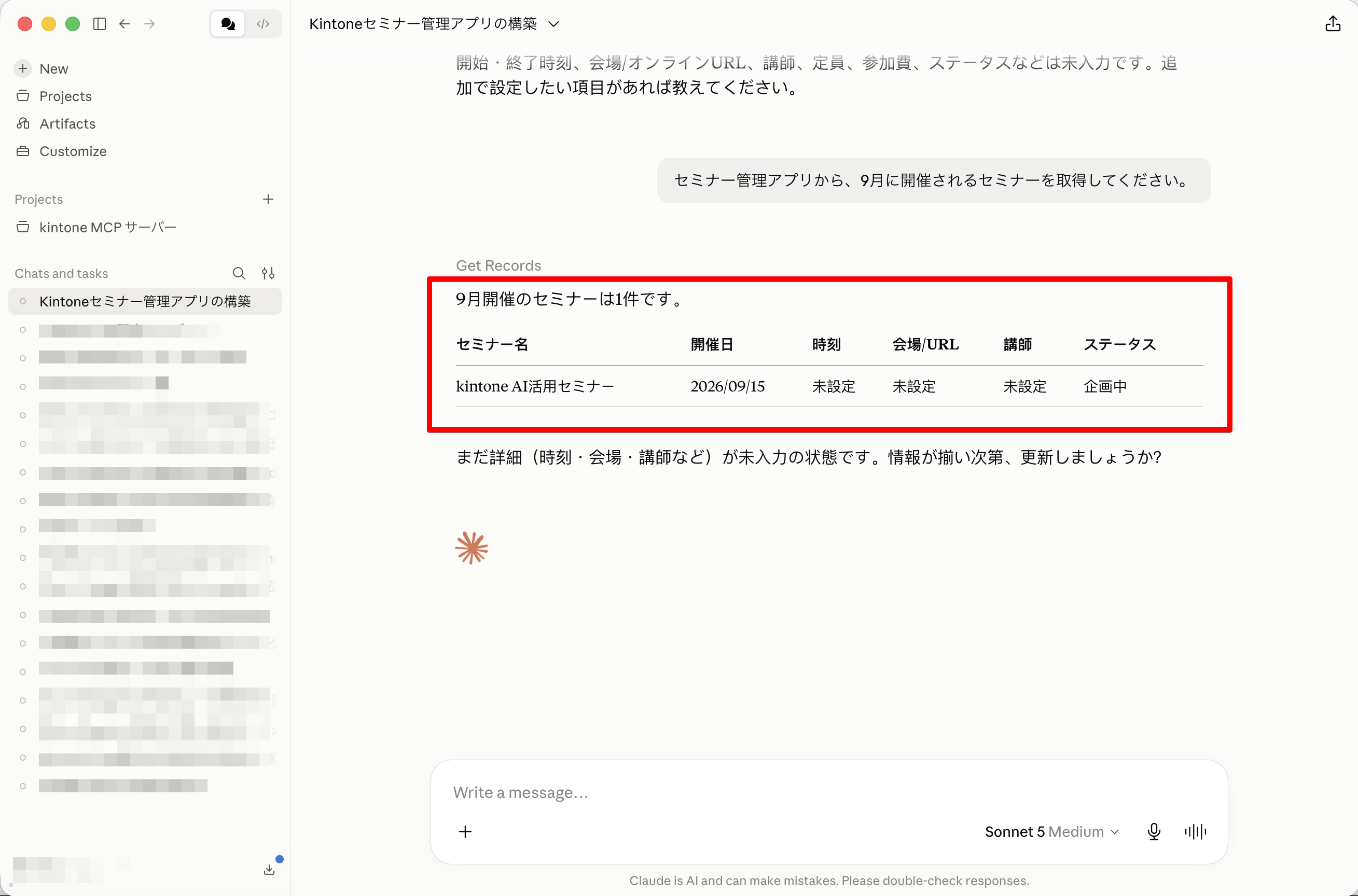Click the Projects folder icon in navigation
The width and height of the screenshot is (1358, 896).
tap(23, 96)
